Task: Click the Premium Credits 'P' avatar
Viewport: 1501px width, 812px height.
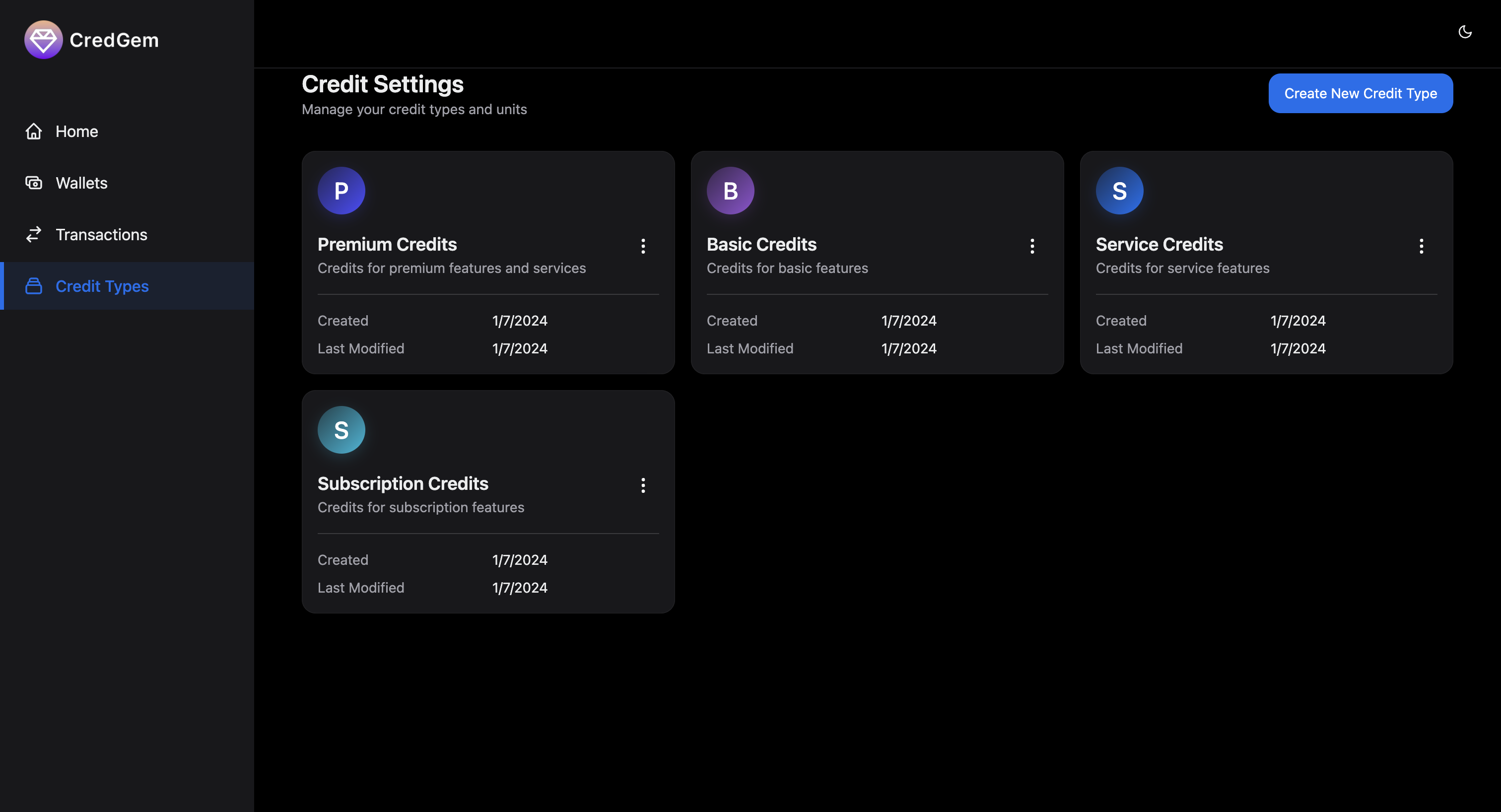Action: pyautogui.click(x=341, y=191)
